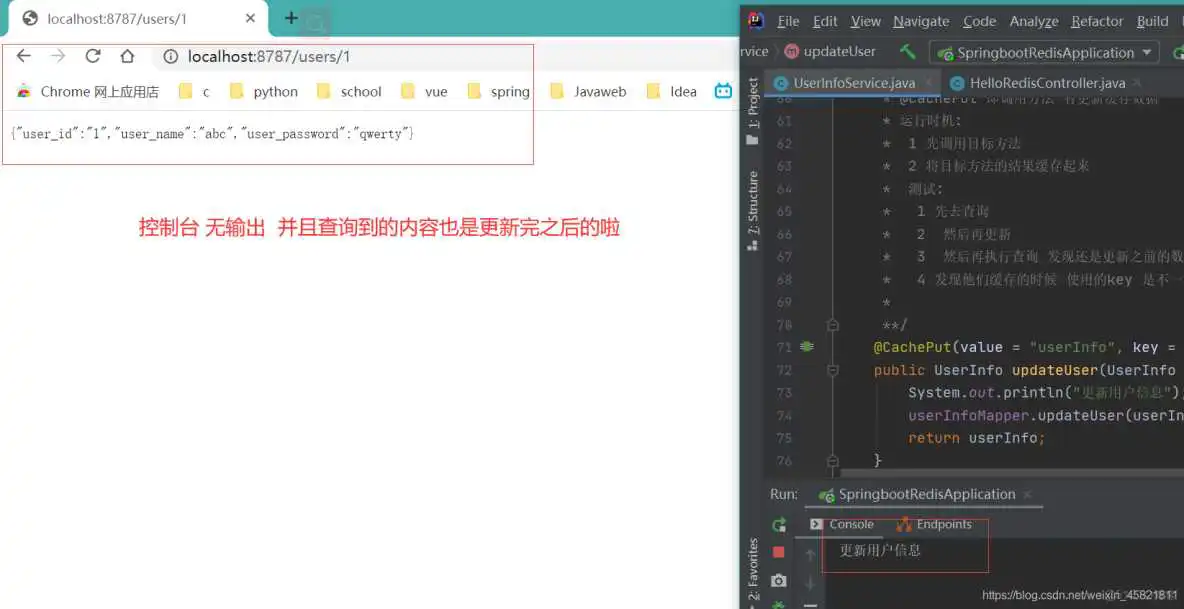Click inside Chrome's address bar

[x=300, y=56]
